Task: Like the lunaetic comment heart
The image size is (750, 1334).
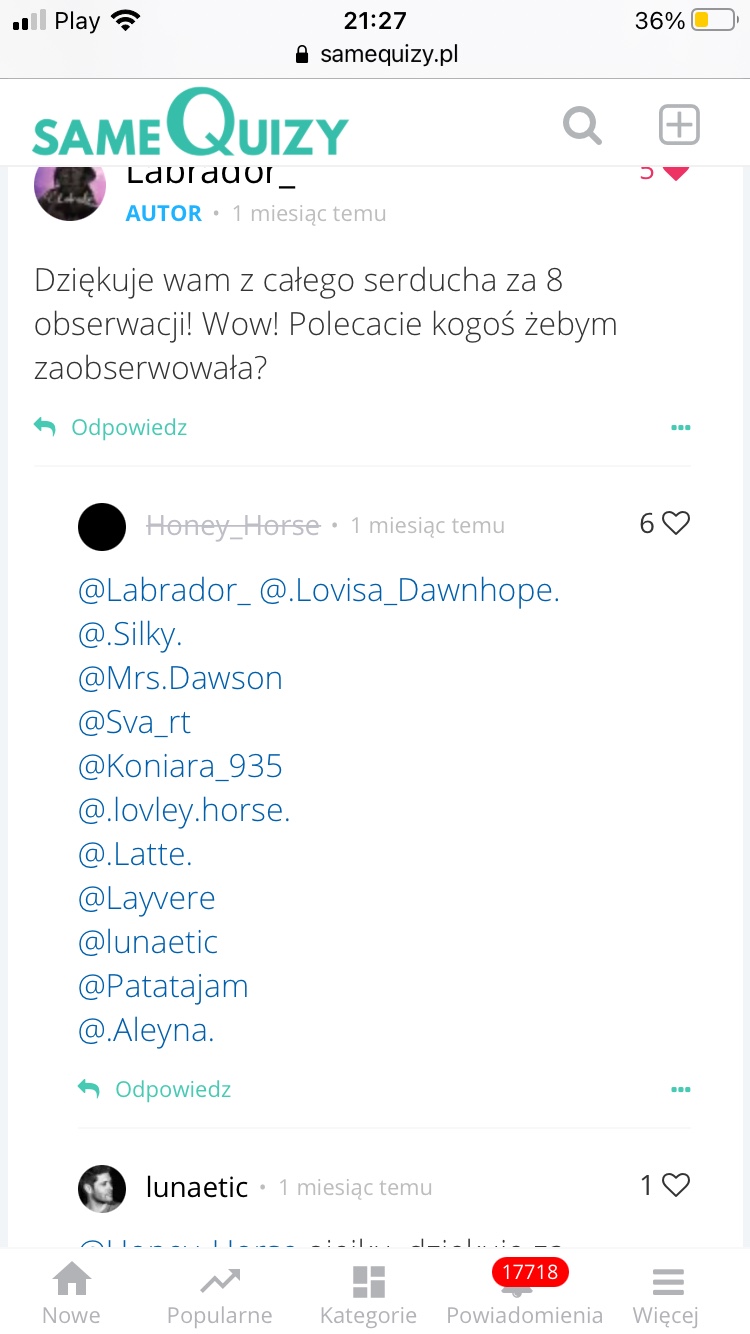Action: (677, 1185)
